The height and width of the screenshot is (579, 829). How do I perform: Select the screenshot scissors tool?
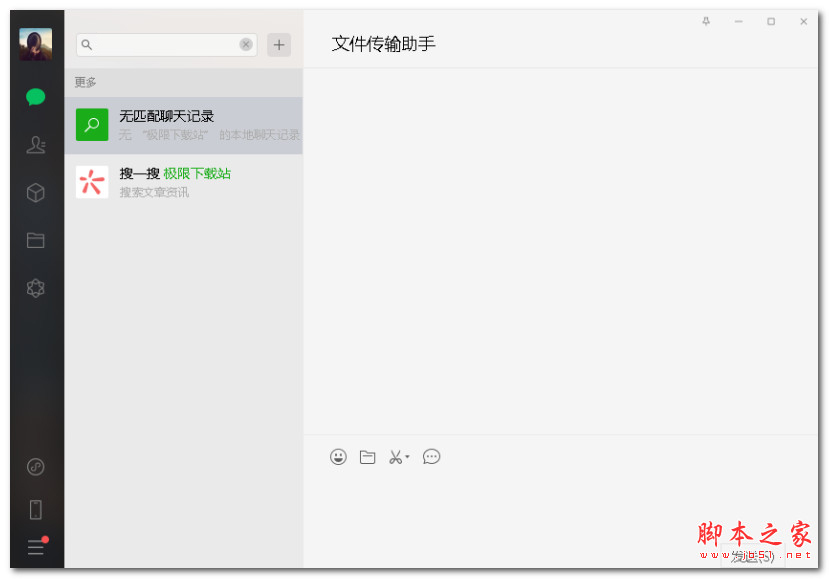(394, 457)
